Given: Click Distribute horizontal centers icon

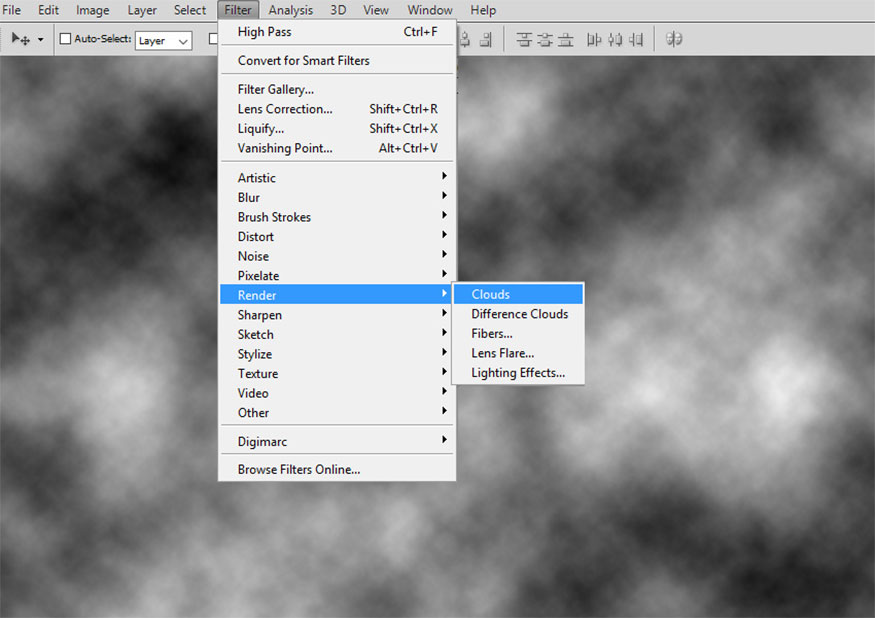Looking at the screenshot, I should 615,39.
